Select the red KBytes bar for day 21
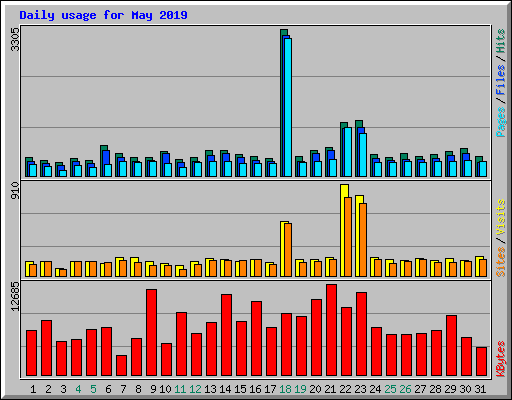The width and height of the screenshot is (512, 400). (331, 330)
